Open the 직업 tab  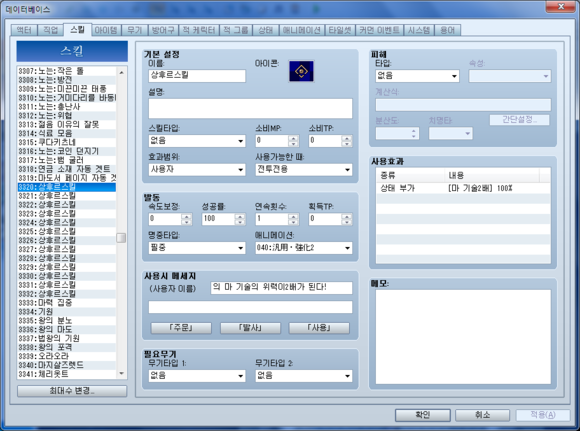(51, 30)
